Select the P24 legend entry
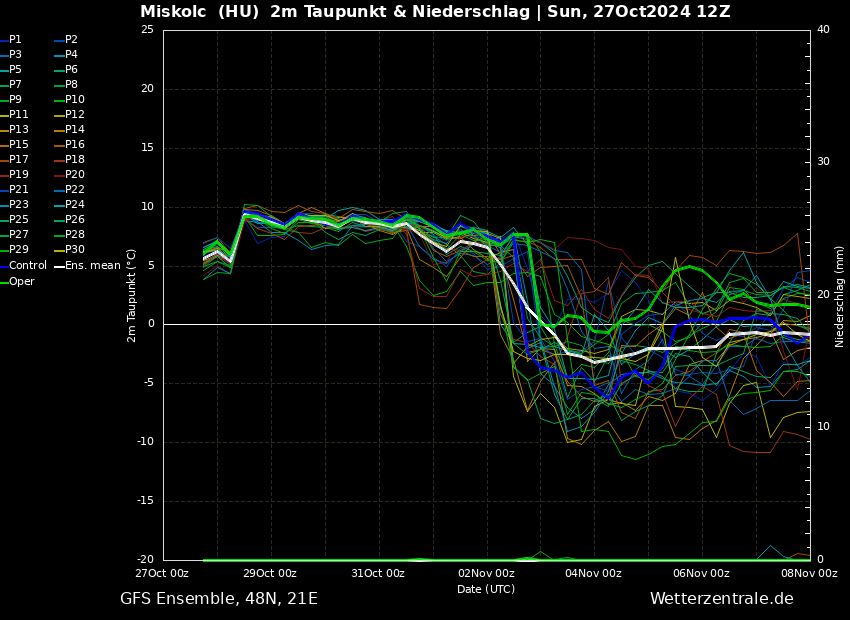Screen dimensions: 850x620 [x=75, y=205]
